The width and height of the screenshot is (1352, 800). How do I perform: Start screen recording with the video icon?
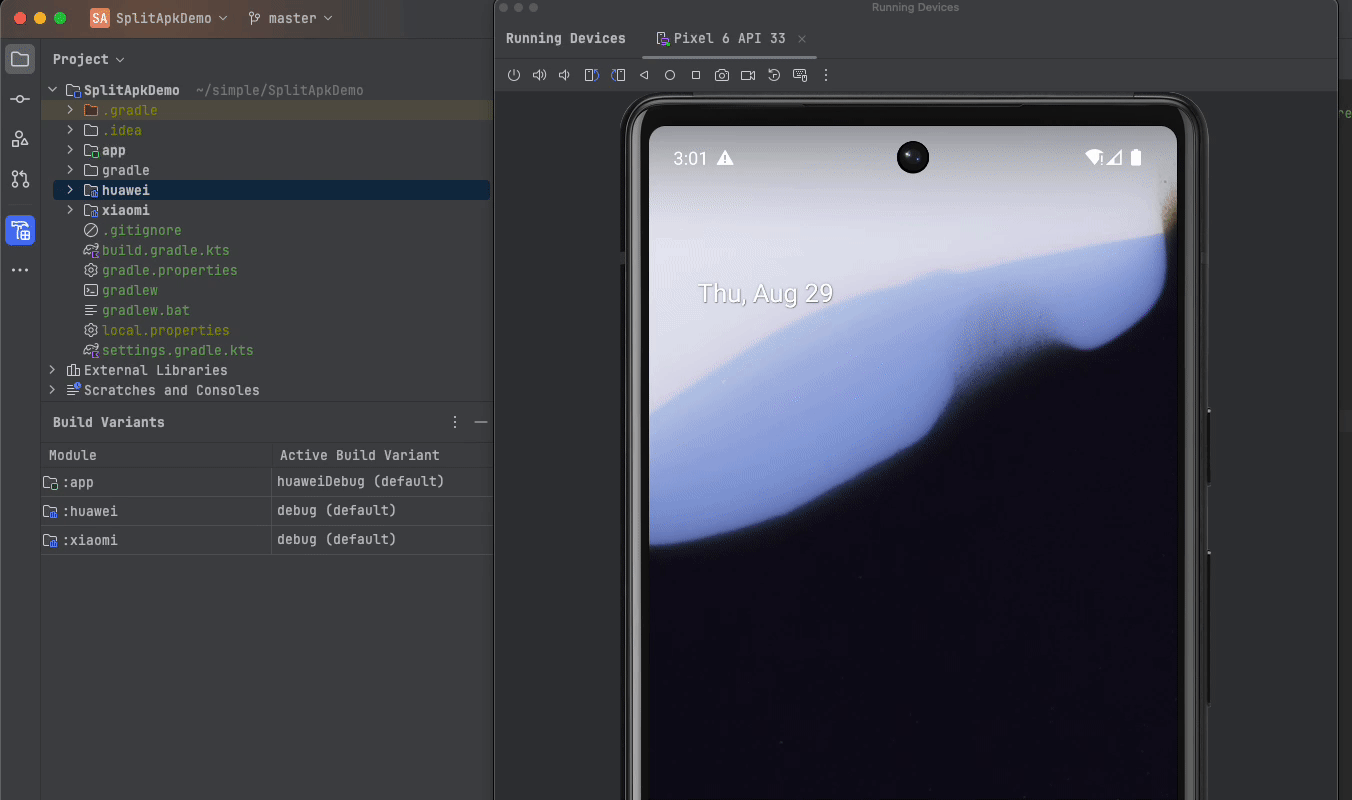pyautogui.click(x=748, y=75)
